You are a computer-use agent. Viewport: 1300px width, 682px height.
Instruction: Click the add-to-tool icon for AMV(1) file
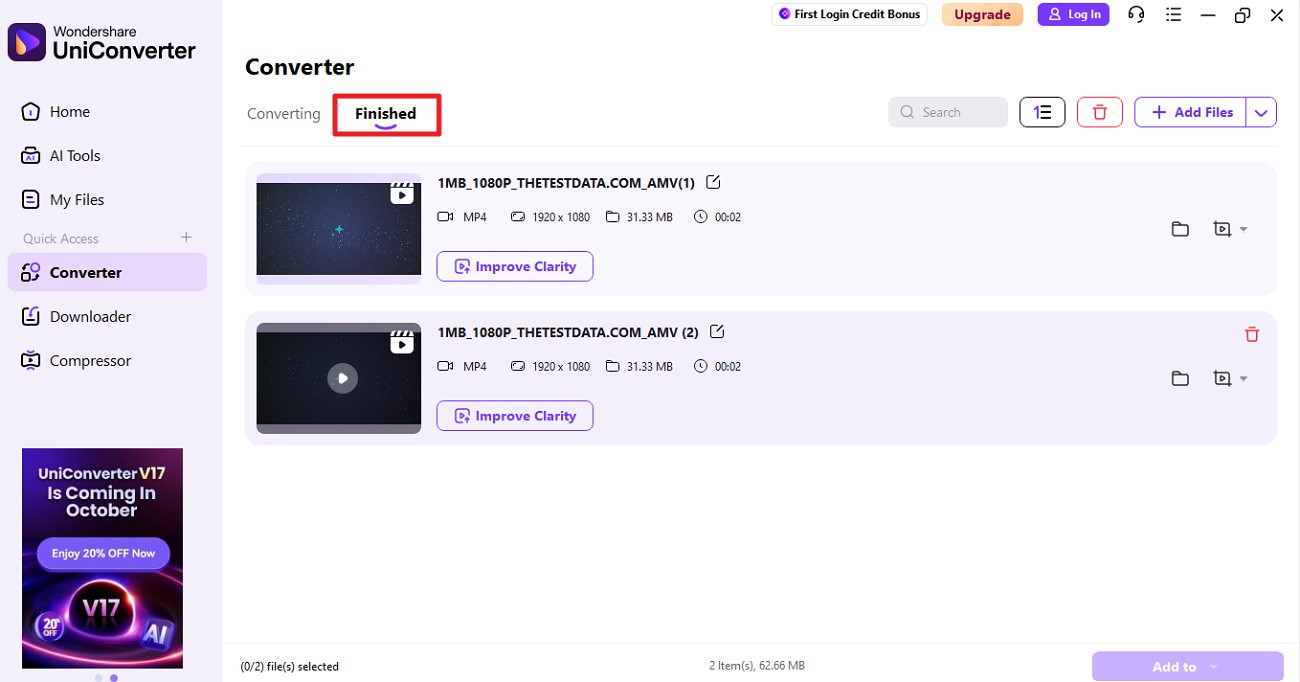tap(1222, 229)
